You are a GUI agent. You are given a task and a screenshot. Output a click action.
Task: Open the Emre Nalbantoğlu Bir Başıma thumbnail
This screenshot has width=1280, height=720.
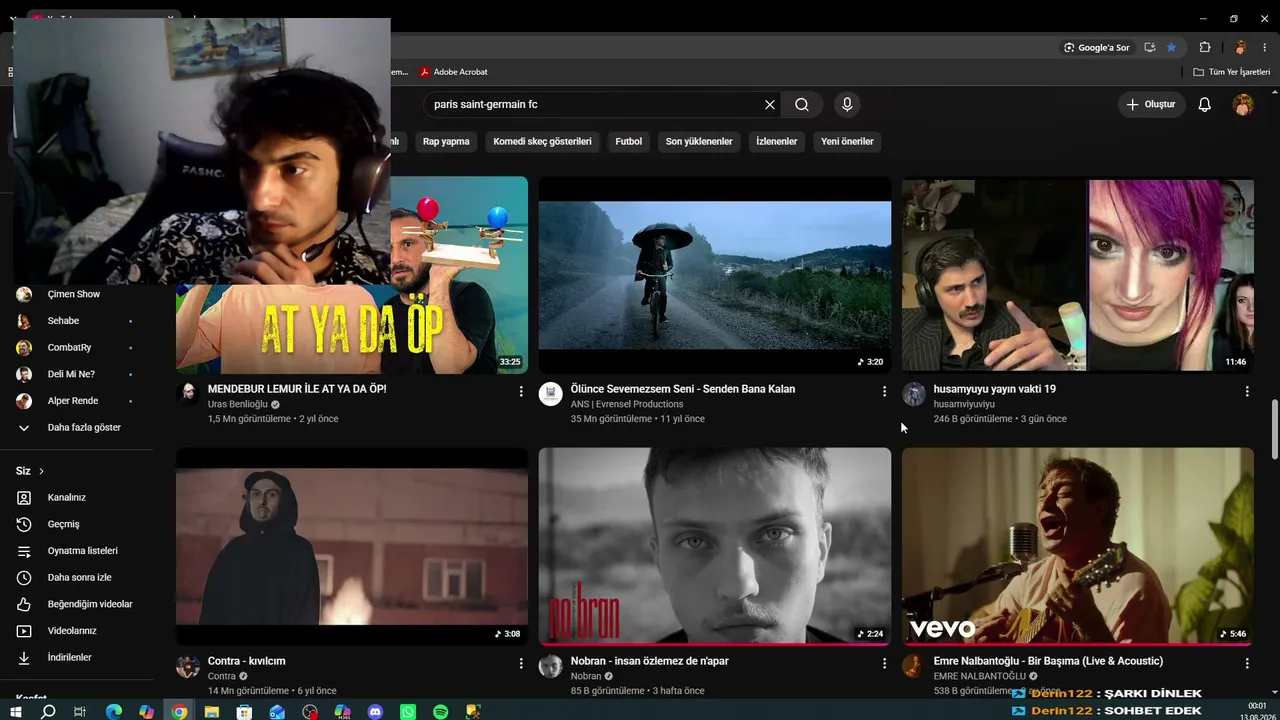1078,546
